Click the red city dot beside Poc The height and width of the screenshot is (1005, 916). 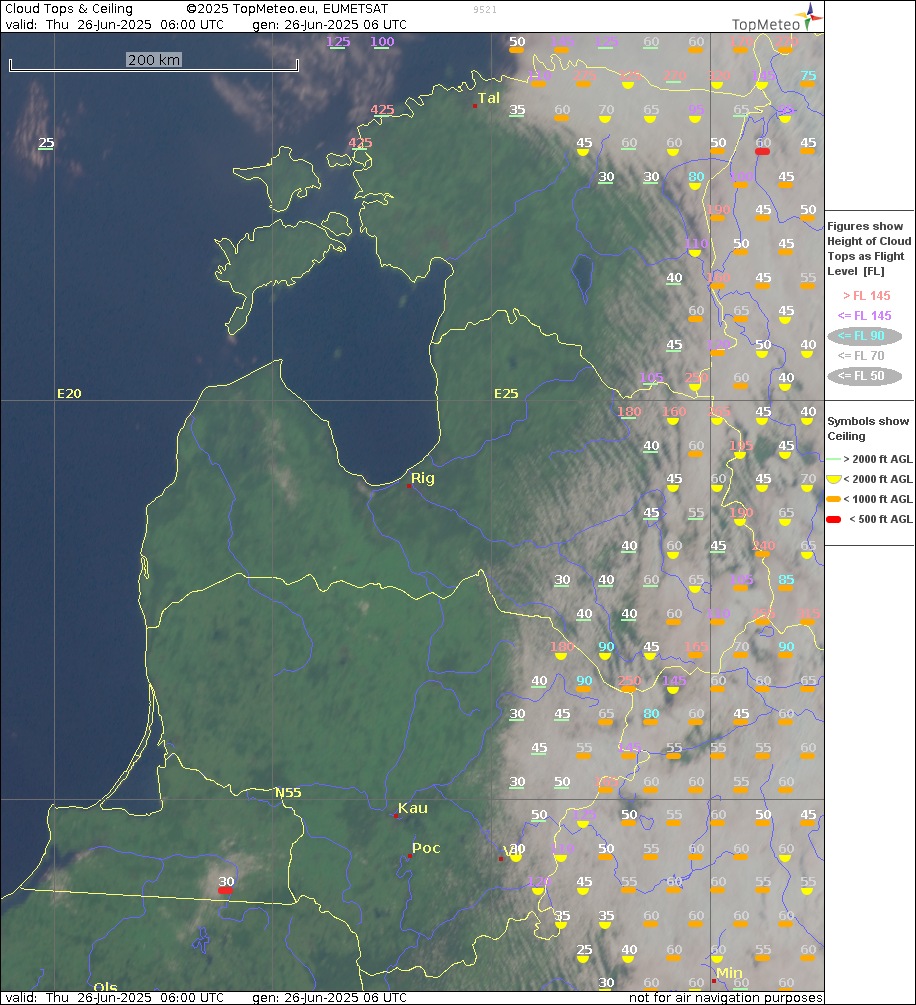coord(410,856)
